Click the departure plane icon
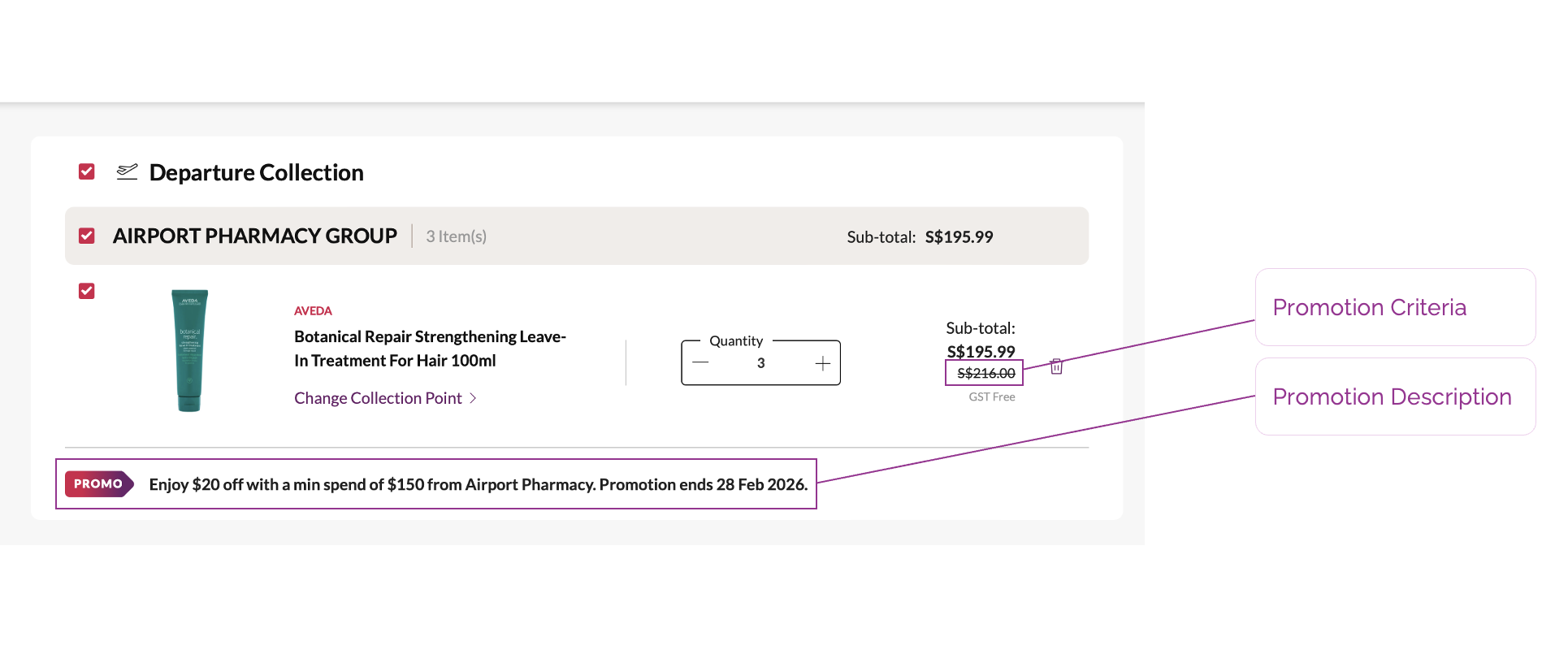Image resolution: width=1568 pixels, height=650 pixels. 127,171
